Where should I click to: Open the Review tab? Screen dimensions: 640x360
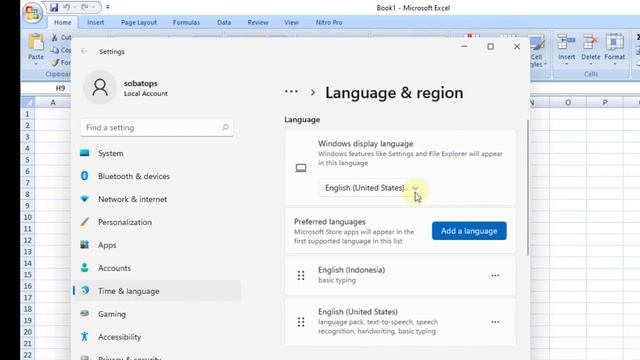pos(258,22)
